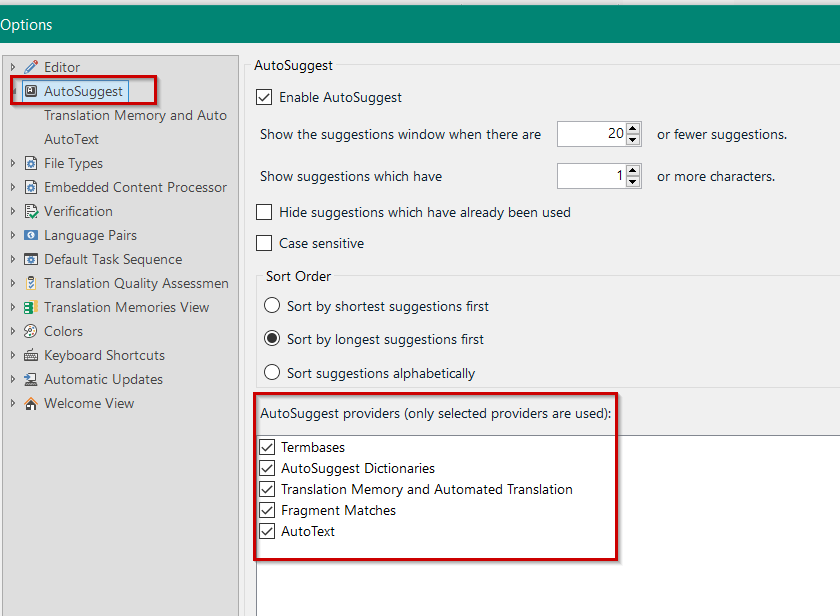The height and width of the screenshot is (616, 840).
Task: Click the File Types icon
Action: click(31, 163)
